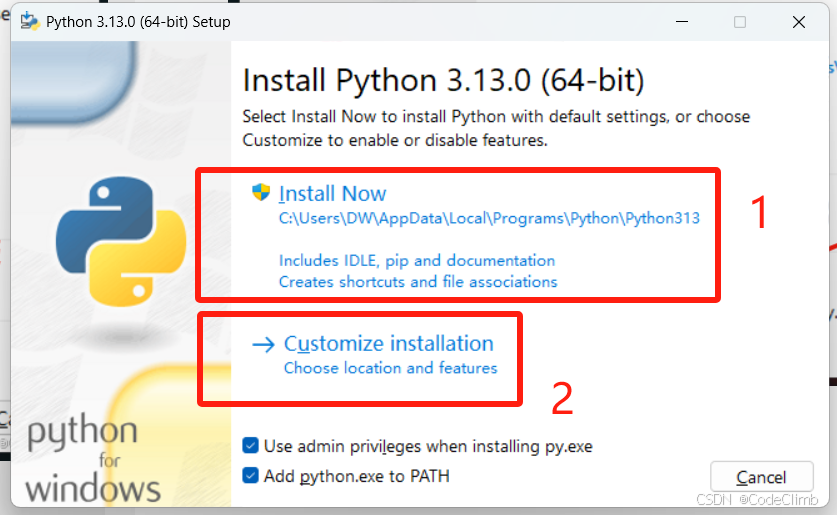
Task: Choose Customize installation
Action: pos(389,344)
